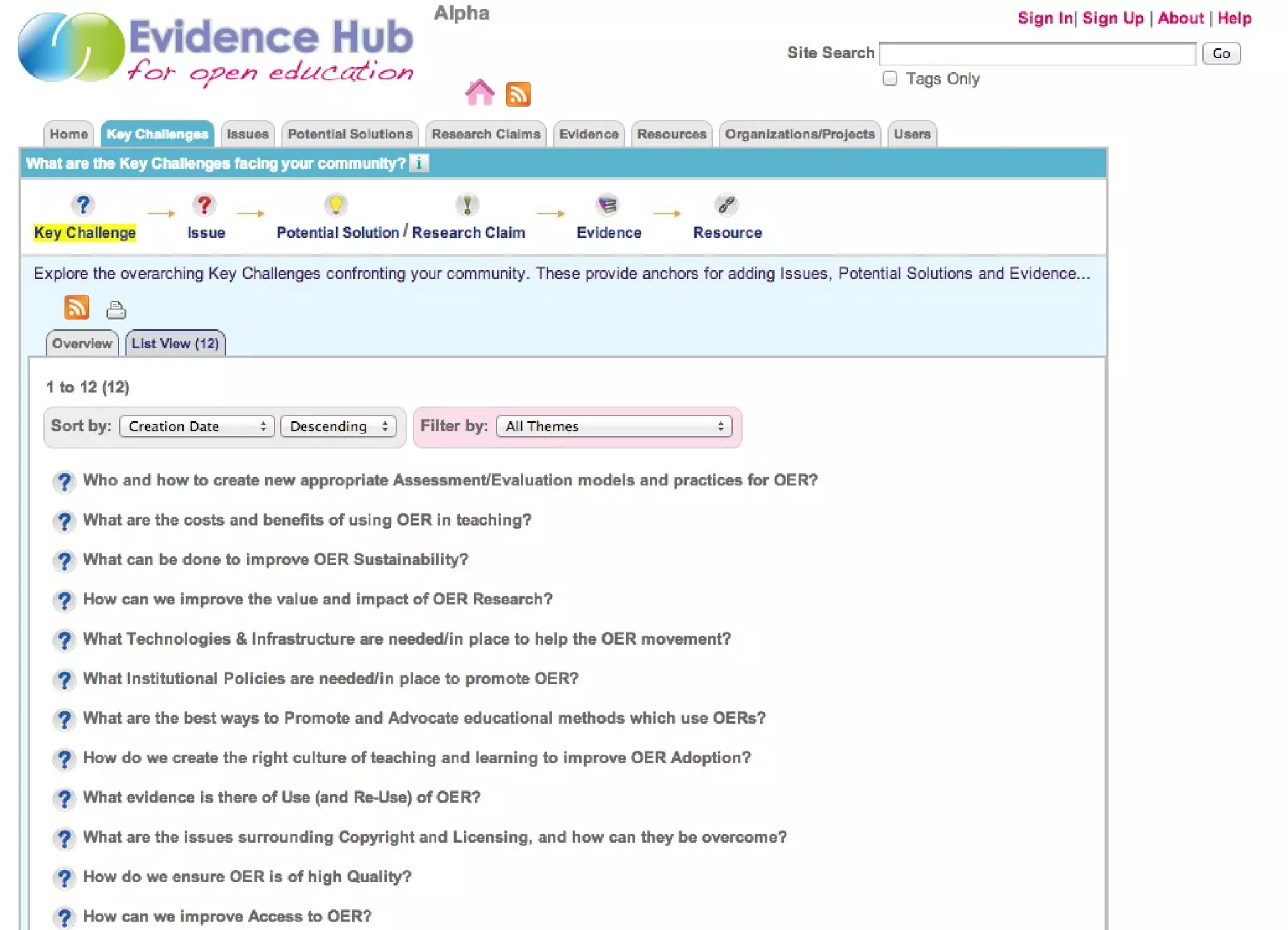Switch to the Potential Solutions tab

coord(350,134)
